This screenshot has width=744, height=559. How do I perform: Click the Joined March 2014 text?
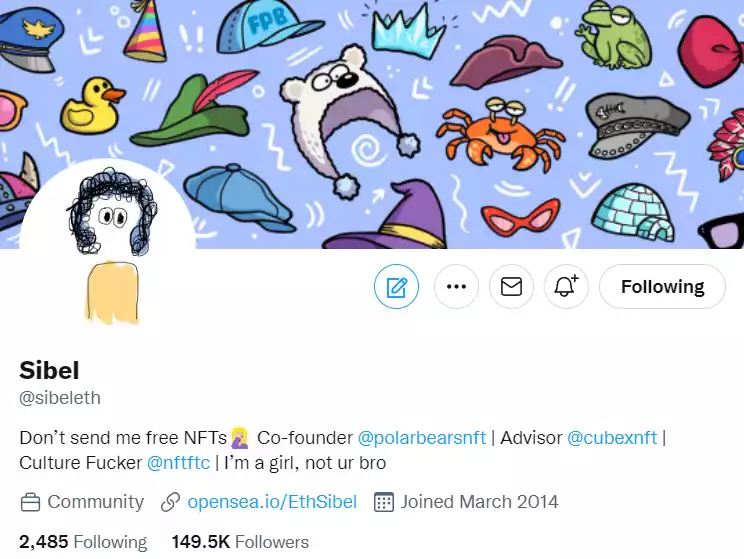(479, 502)
